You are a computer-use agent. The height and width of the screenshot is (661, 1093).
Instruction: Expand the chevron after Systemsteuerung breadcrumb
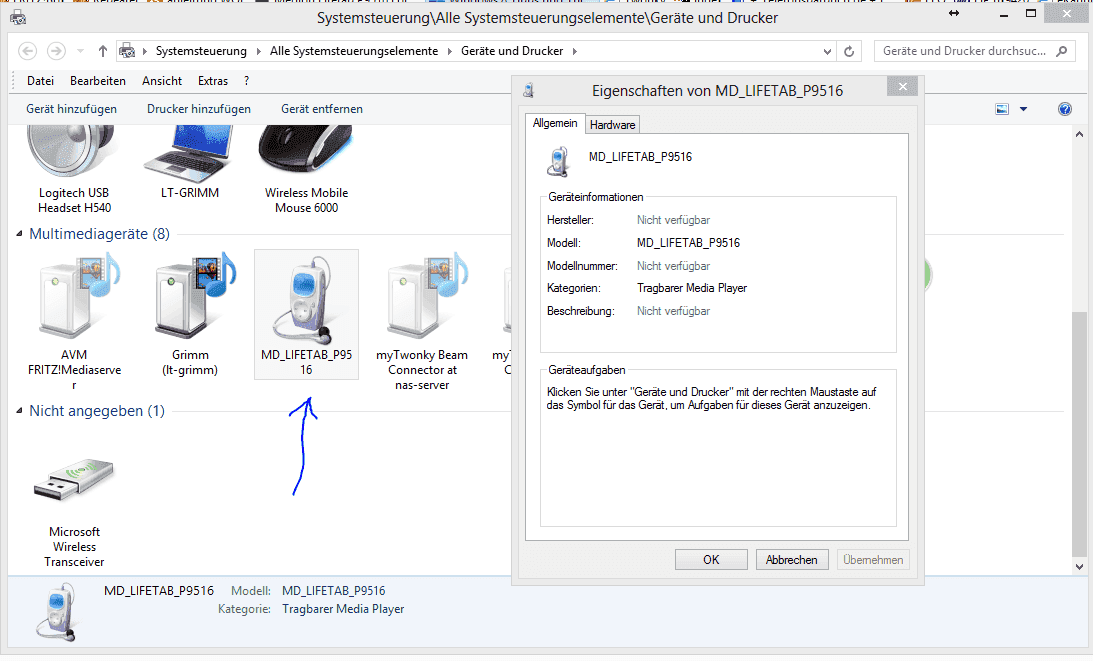(259, 51)
